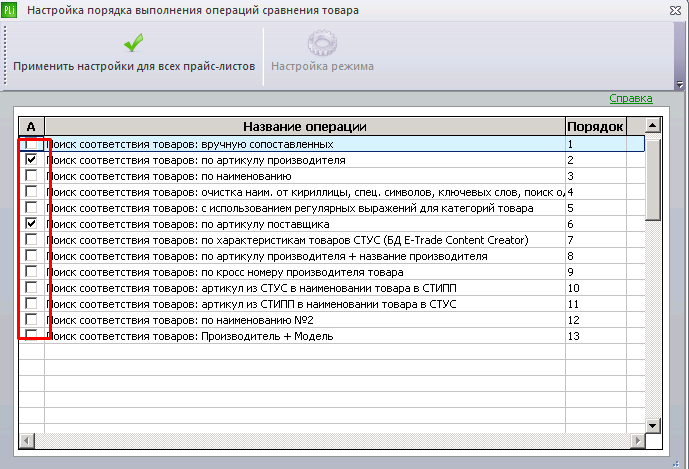Open the Справка help link
This screenshot has width=689, height=469.
(x=631, y=98)
